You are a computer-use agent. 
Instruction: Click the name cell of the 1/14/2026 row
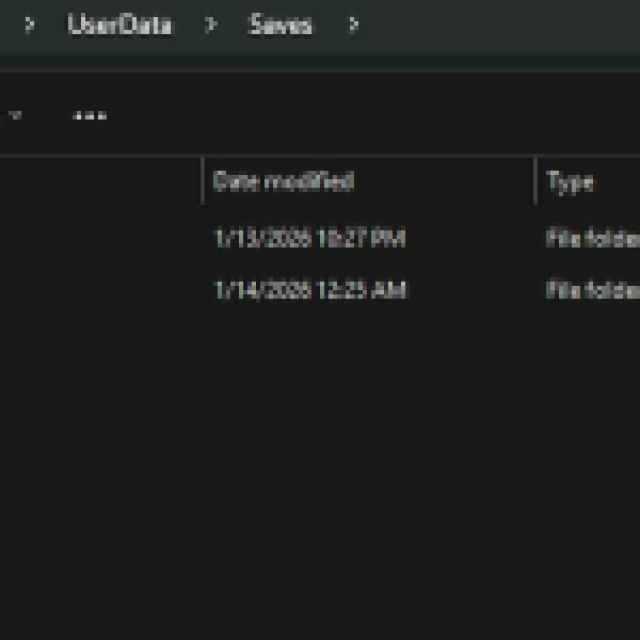(x=100, y=291)
